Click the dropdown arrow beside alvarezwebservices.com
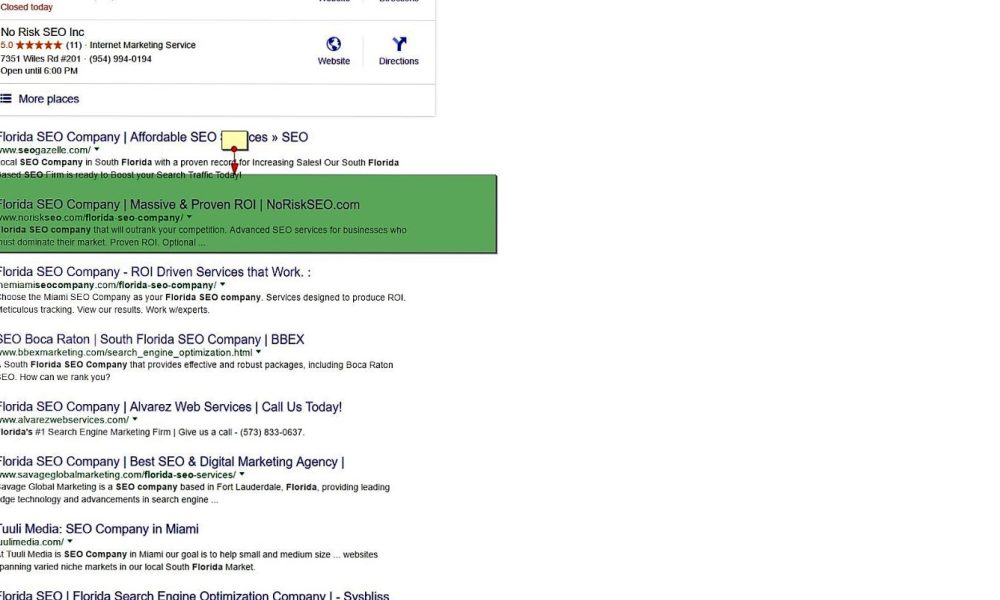 (x=135, y=420)
